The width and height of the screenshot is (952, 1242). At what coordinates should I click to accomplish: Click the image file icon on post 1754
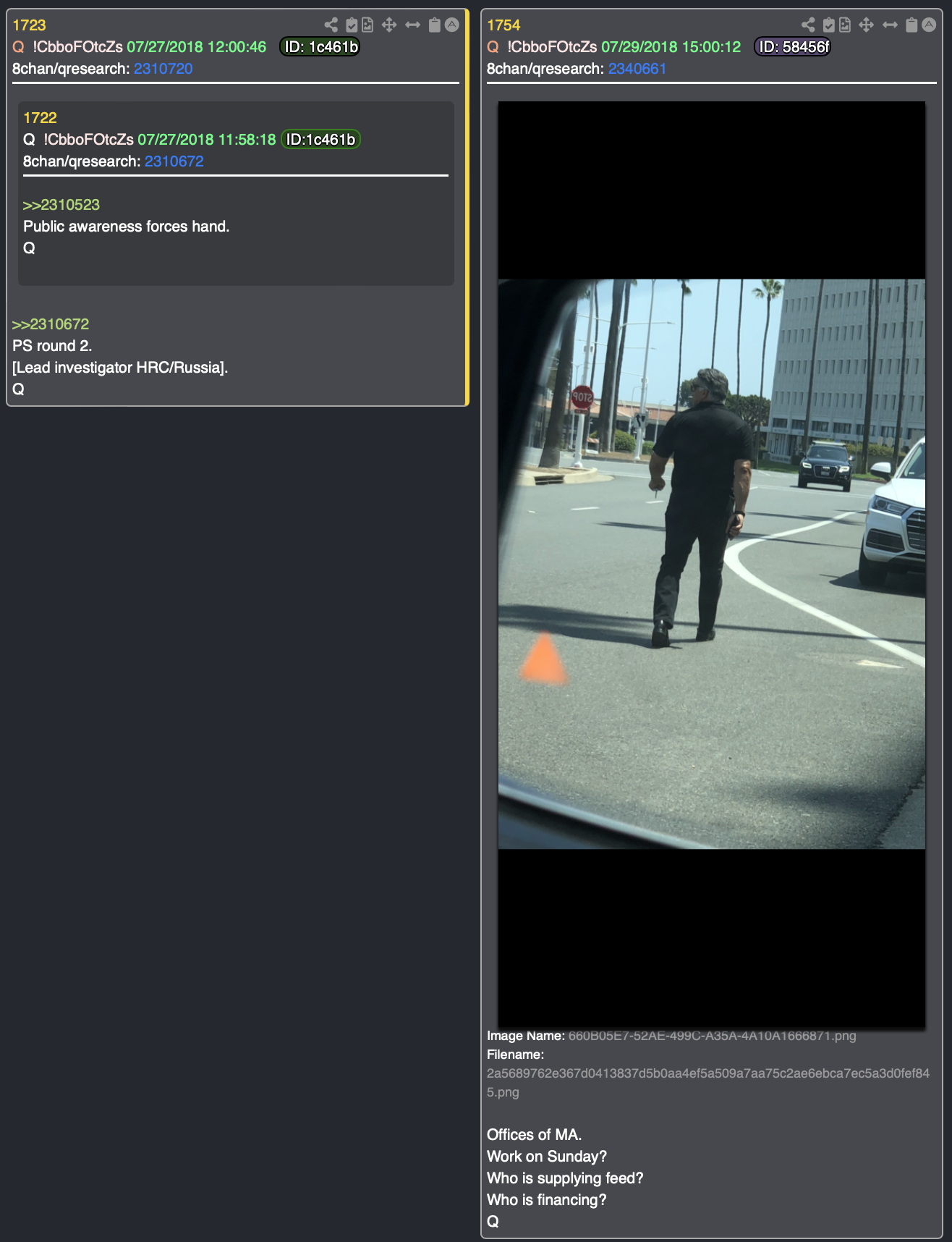click(845, 25)
